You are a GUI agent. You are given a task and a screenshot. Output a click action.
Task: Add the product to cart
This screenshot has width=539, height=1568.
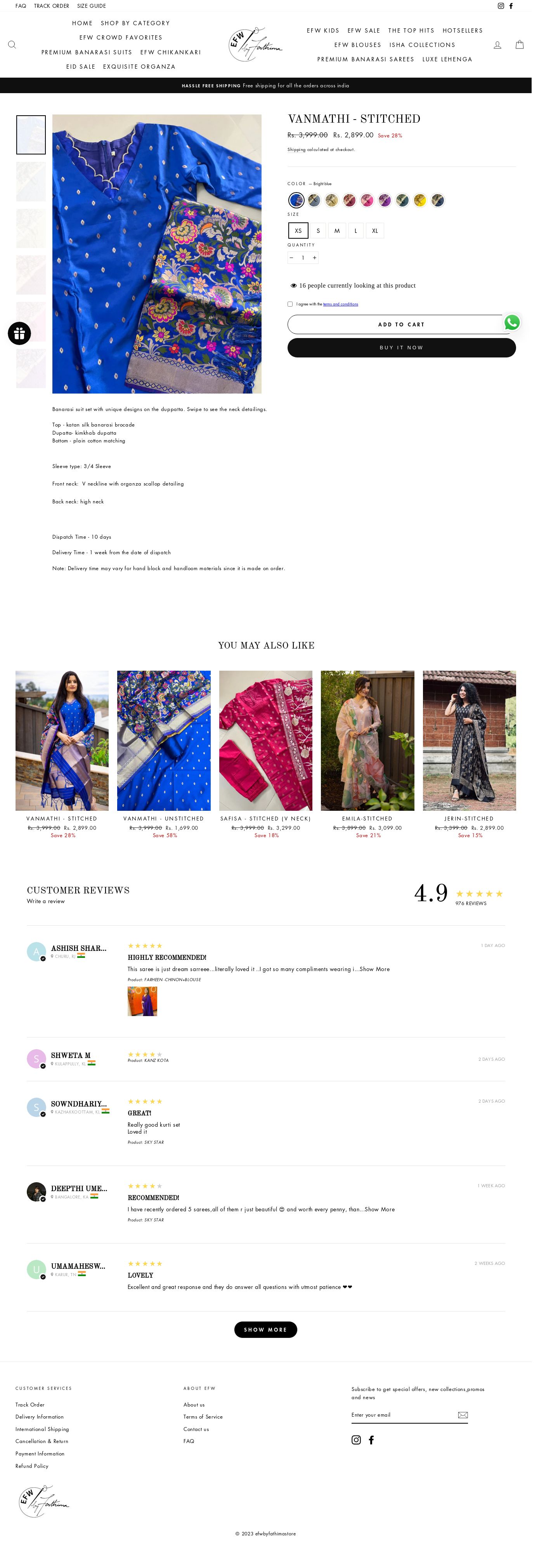click(x=406, y=329)
